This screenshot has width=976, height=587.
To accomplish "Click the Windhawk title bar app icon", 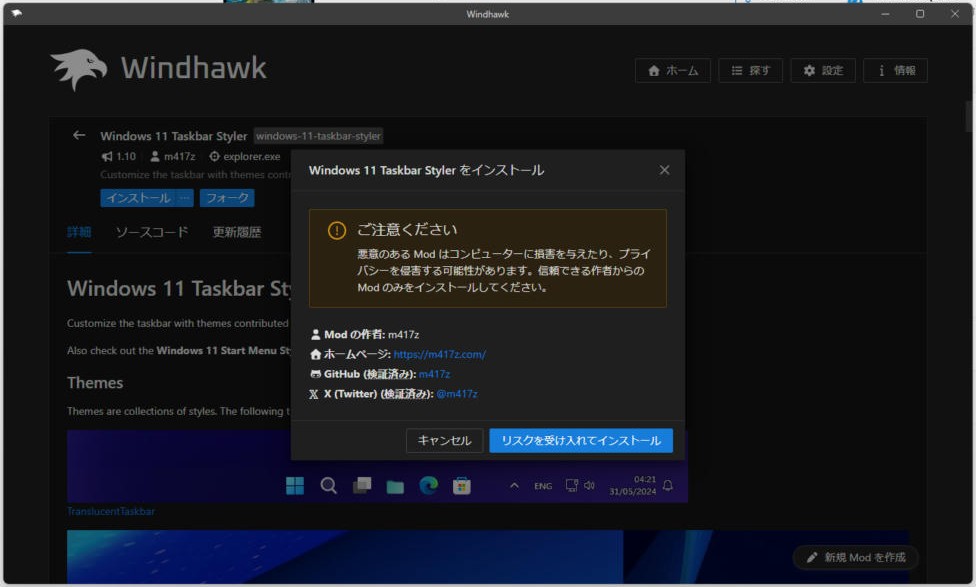I will tap(16, 13).
